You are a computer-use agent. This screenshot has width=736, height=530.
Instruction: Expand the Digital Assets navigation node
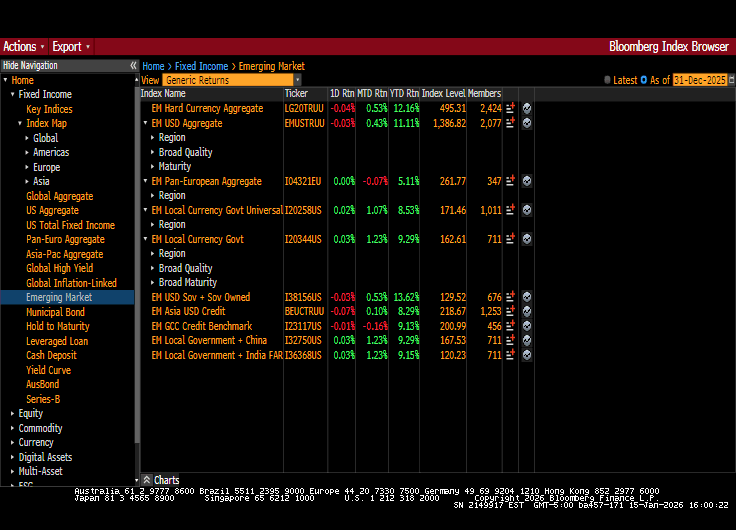pos(12,457)
